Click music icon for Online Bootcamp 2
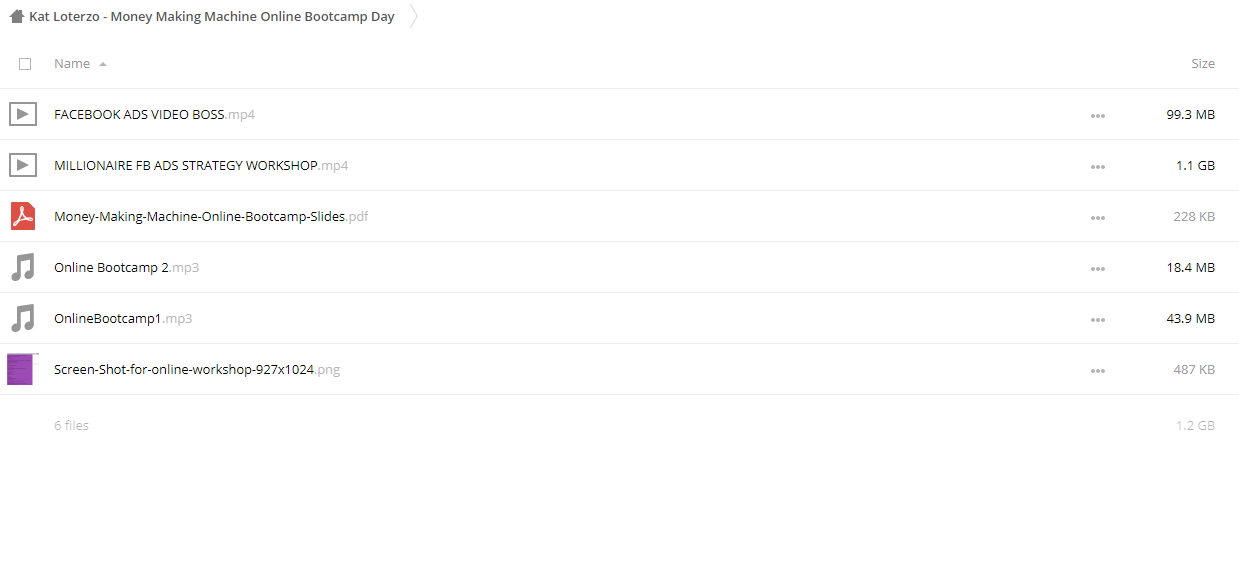The width and height of the screenshot is (1239, 571). (23, 267)
